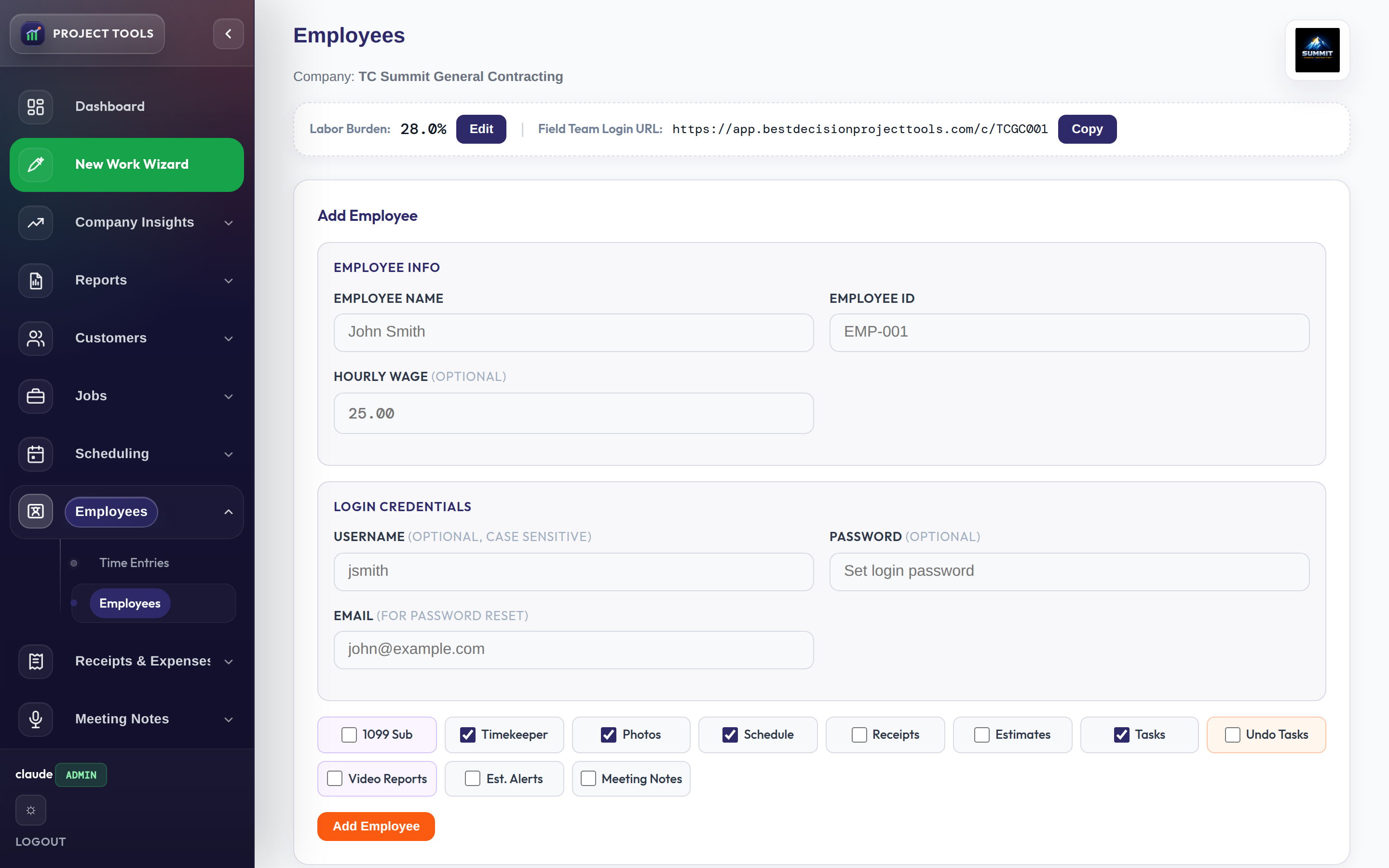Enable the Undo Tasks checkbox
Image resolution: width=1389 pixels, height=868 pixels.
coord(1232,735)
